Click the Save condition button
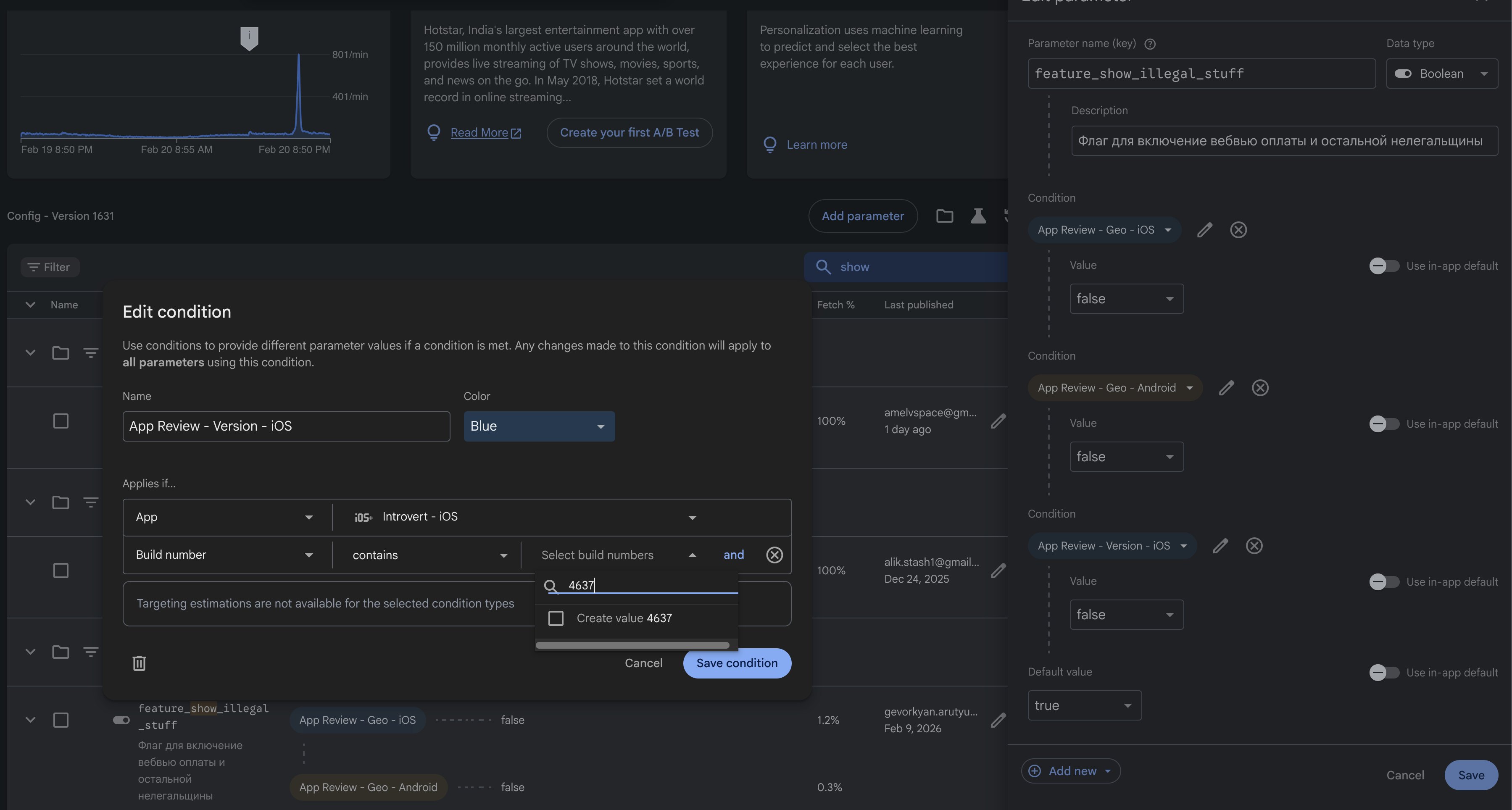 (x=737, y=663)
